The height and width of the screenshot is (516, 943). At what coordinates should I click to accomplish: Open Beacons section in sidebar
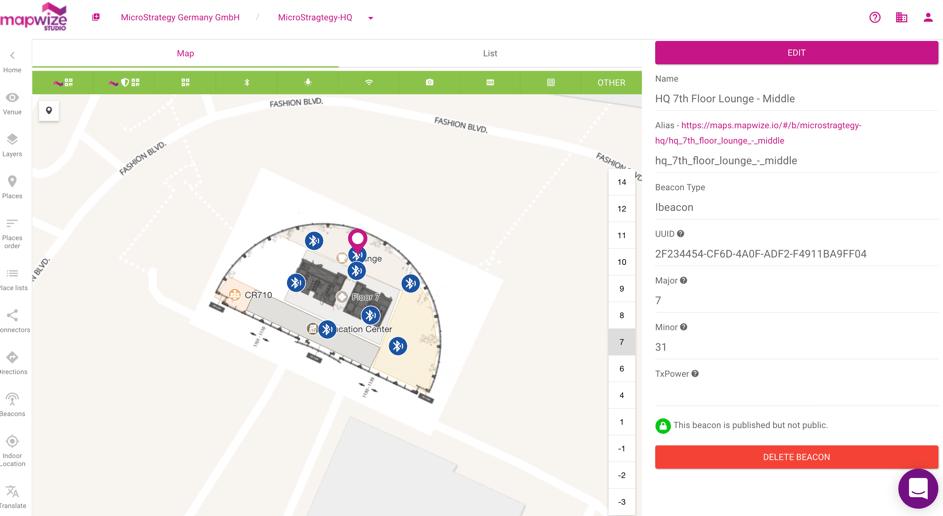[x=12, y=404]
